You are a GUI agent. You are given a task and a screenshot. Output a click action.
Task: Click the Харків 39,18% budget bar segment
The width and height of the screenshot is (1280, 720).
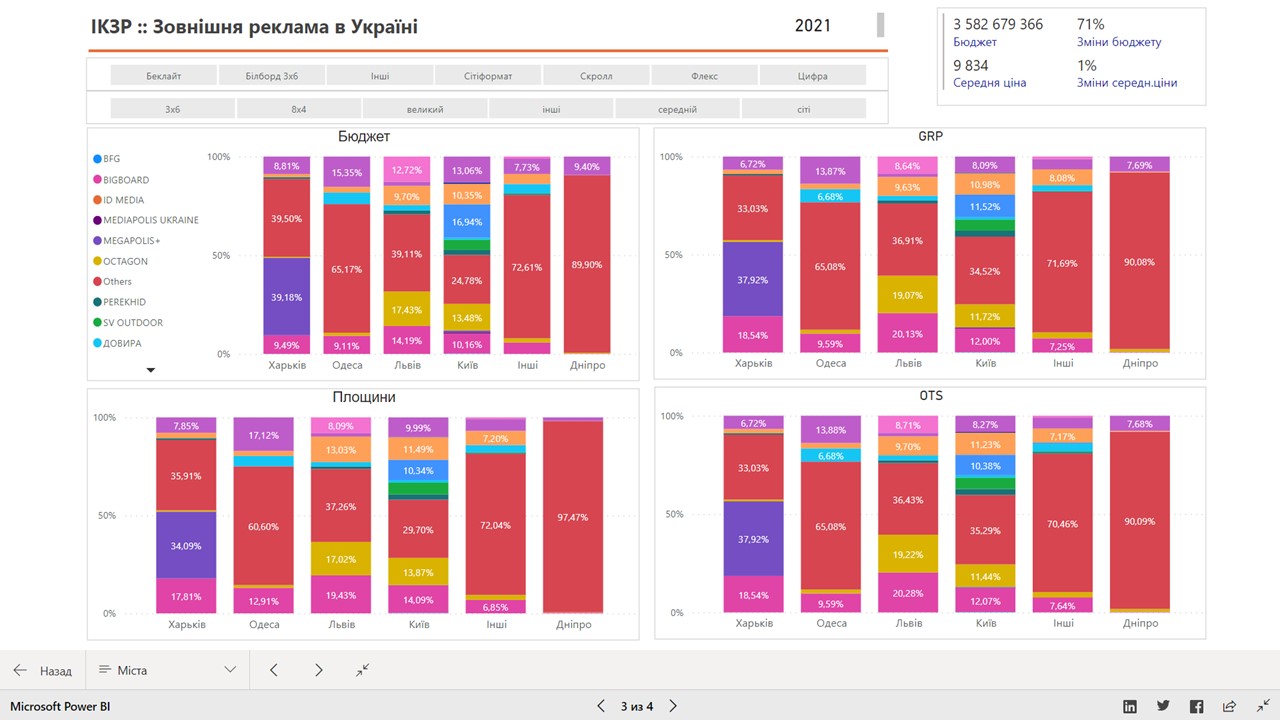[x=287, y=297]
